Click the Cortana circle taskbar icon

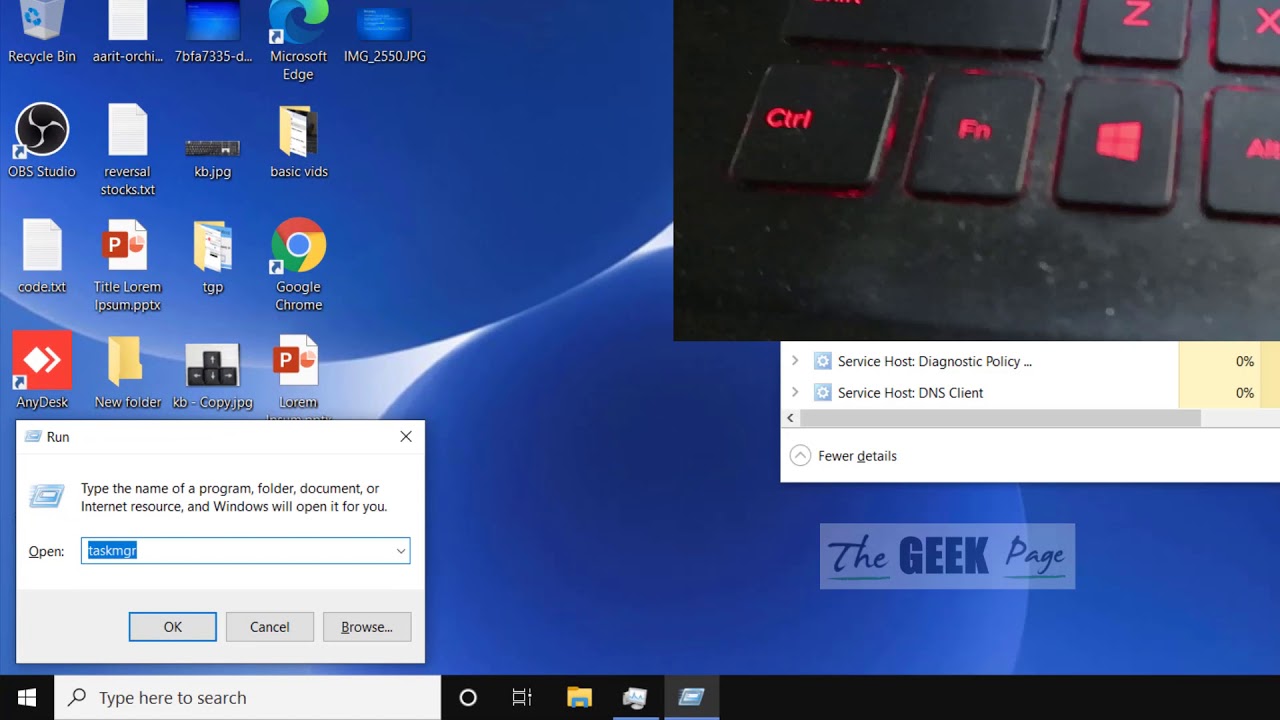click(x=468, y=698)
